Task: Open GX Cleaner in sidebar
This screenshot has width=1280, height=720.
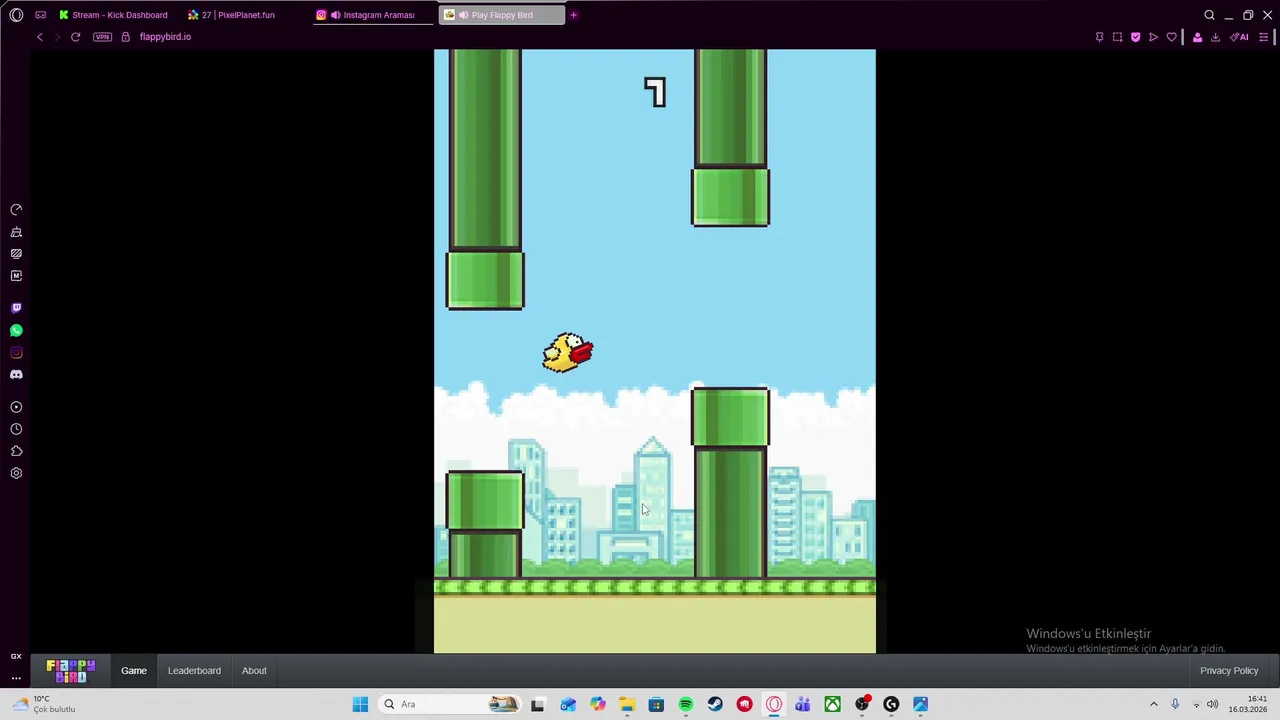Action: click(x=16, y=232)
